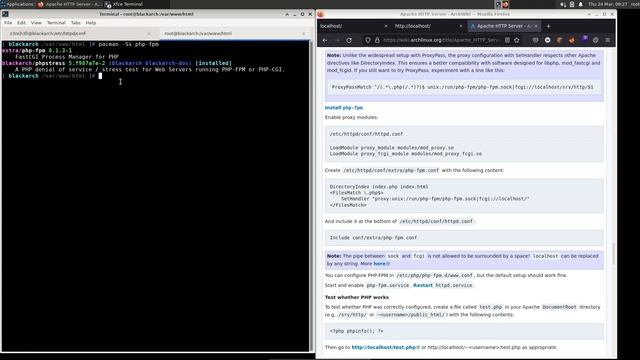Open the terminal View menu
The width and height of the screenshot is (640, 360).
point(36,23)
